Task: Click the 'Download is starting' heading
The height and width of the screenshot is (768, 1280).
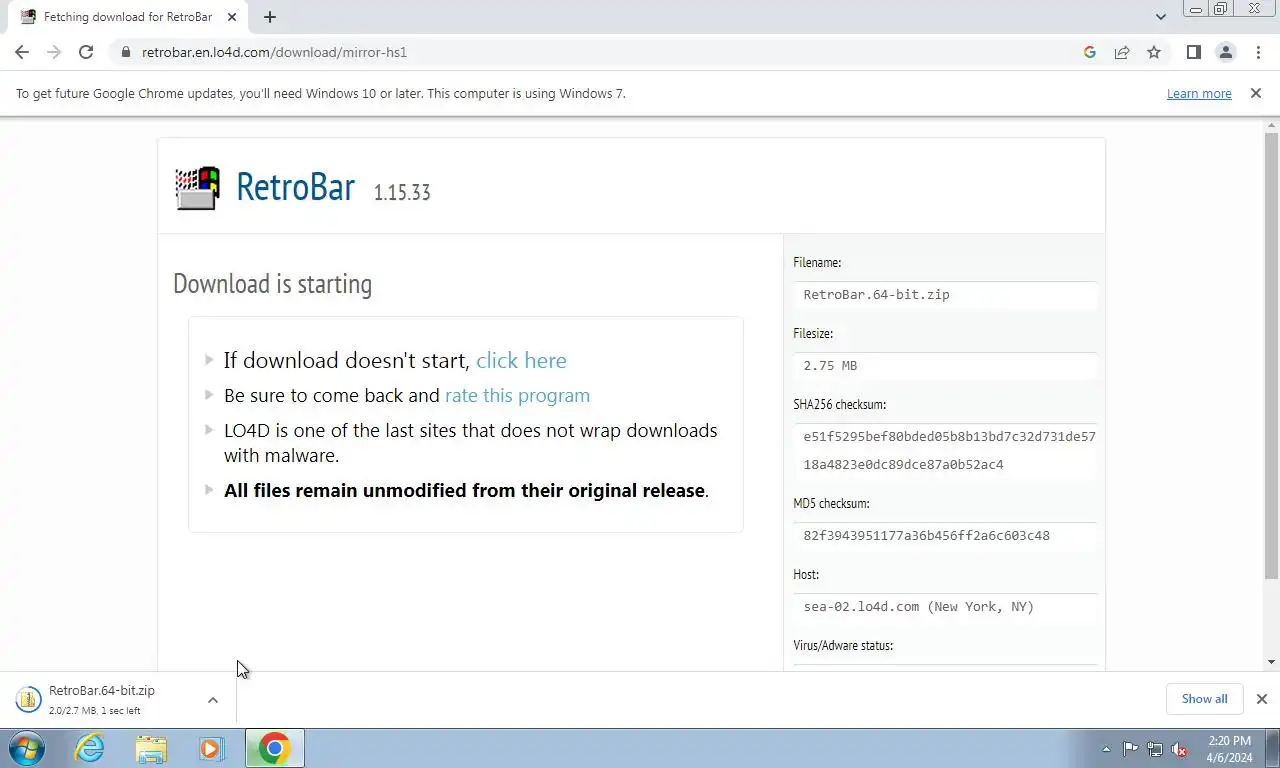Action: (272, 284)
